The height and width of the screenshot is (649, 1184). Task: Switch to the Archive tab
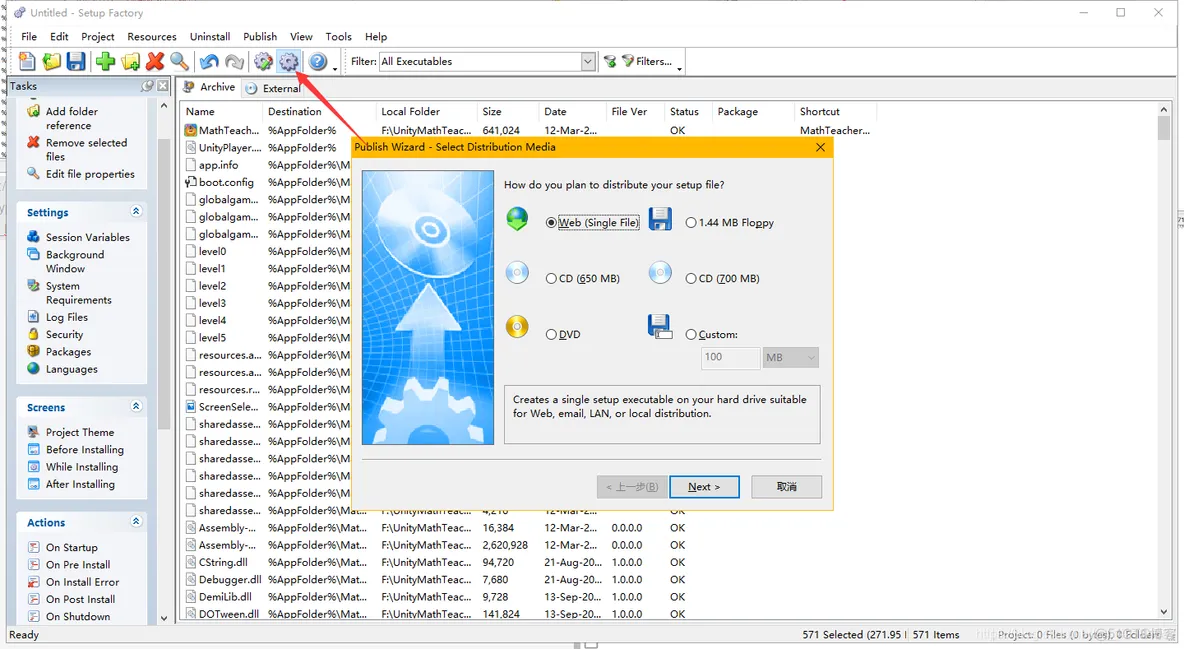pos(209,87)
